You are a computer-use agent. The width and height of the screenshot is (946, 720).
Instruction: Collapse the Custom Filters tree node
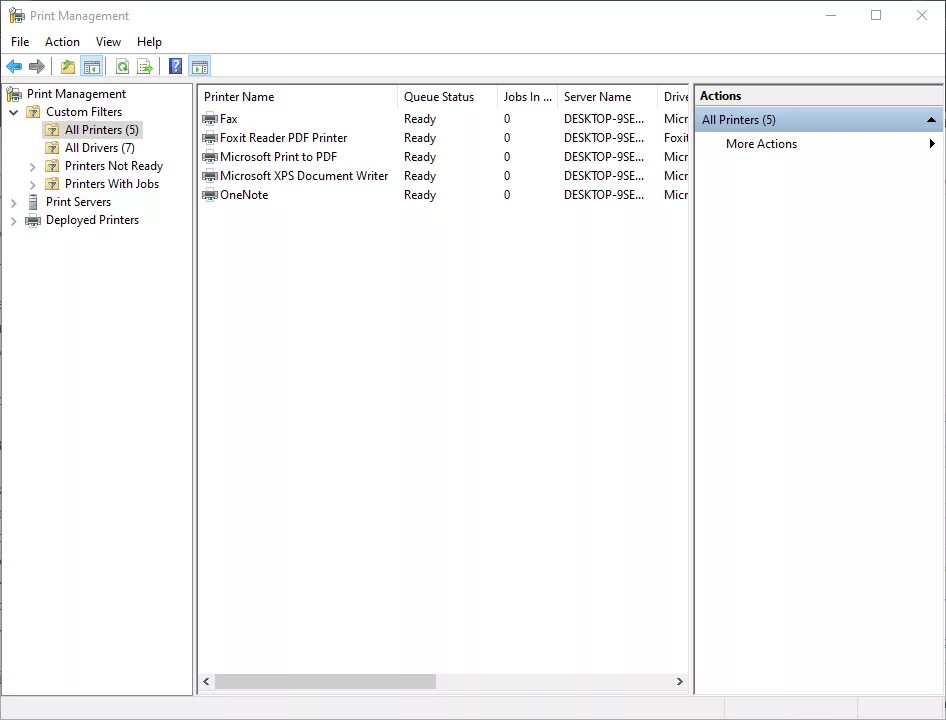pos(14,112)
